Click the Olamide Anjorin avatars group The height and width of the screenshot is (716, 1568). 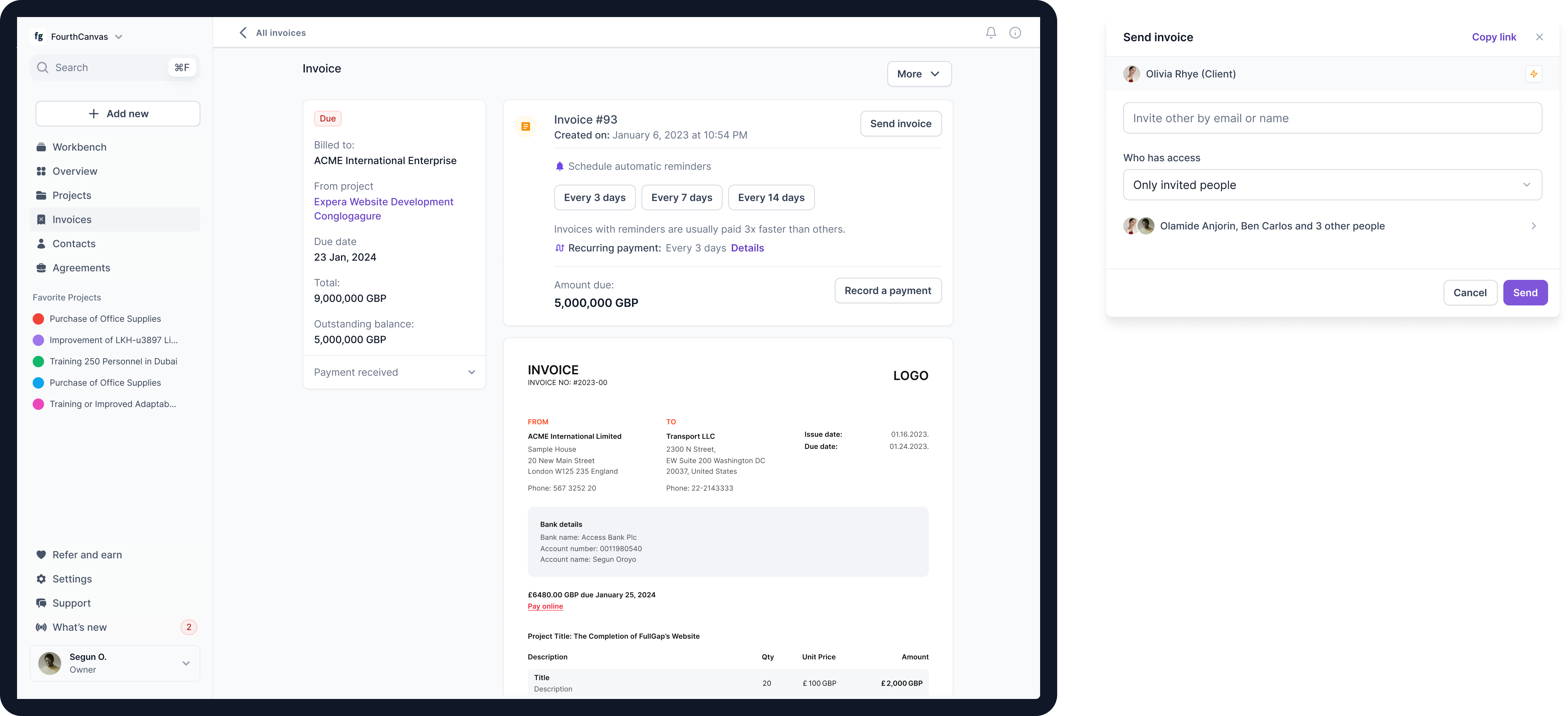[x=1139, y=226]
